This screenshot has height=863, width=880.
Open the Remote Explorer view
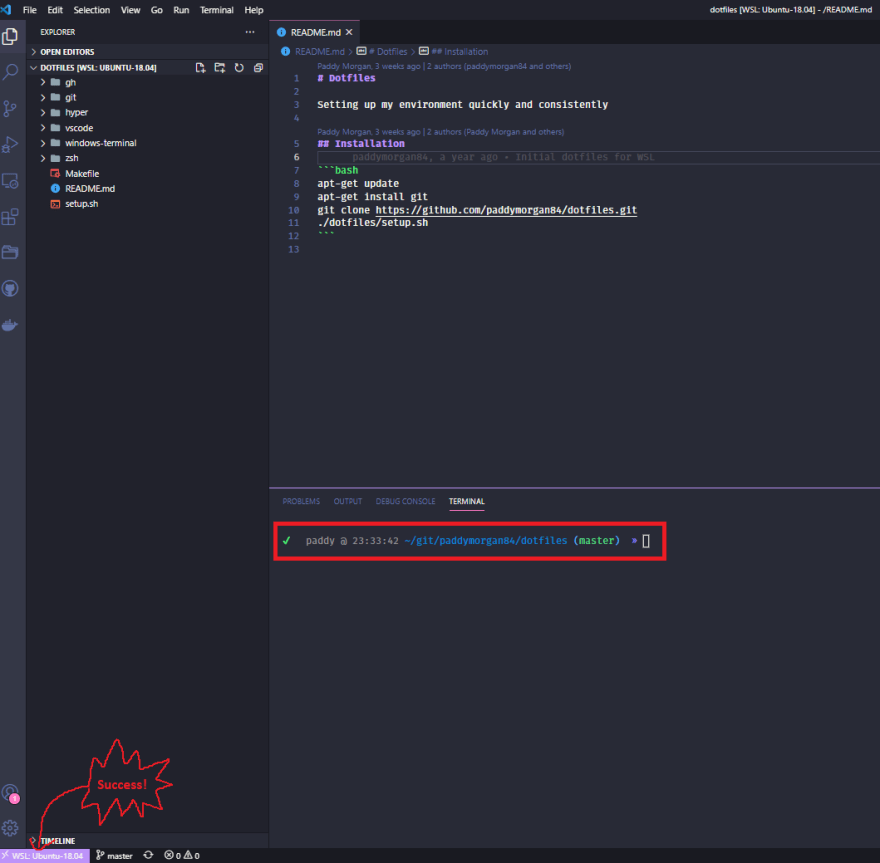pos(10,181)
